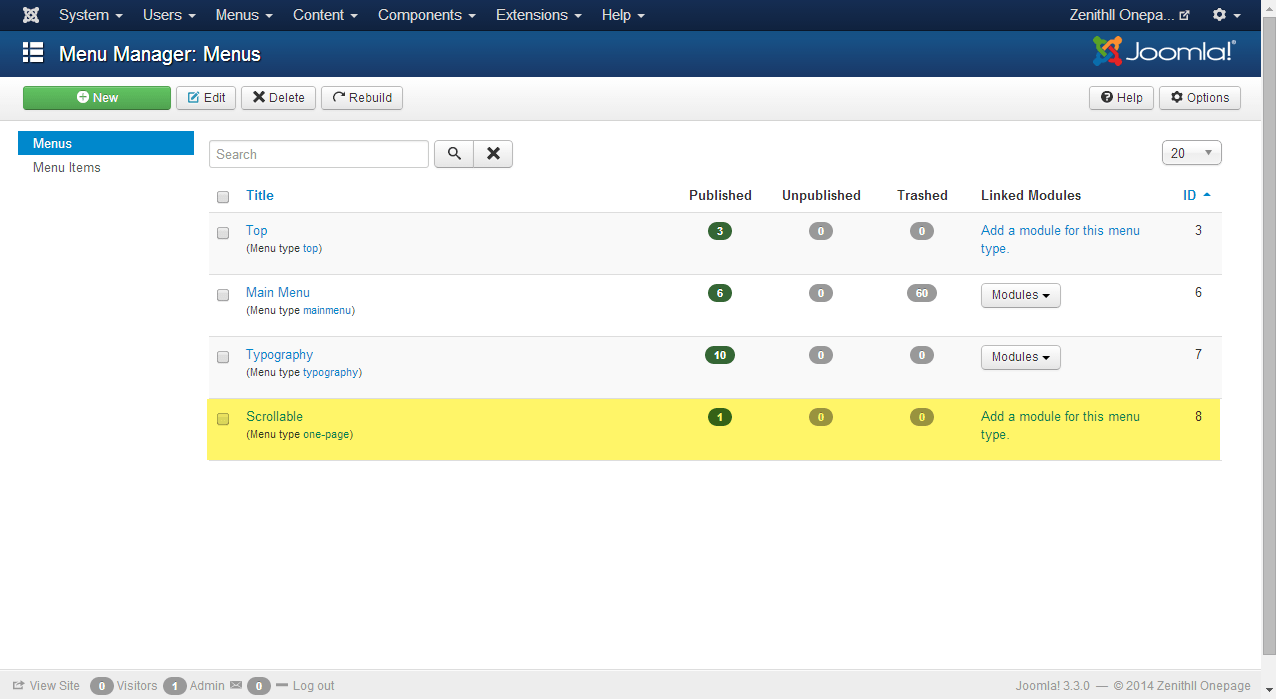The width and height of the screenshot is (1276, 699).
Task: Clear the search with the X button
Action: [x=493, y=154]
